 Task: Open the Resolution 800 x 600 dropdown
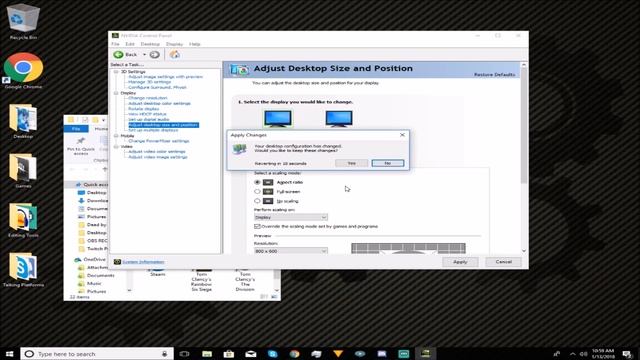coord(291,251)
